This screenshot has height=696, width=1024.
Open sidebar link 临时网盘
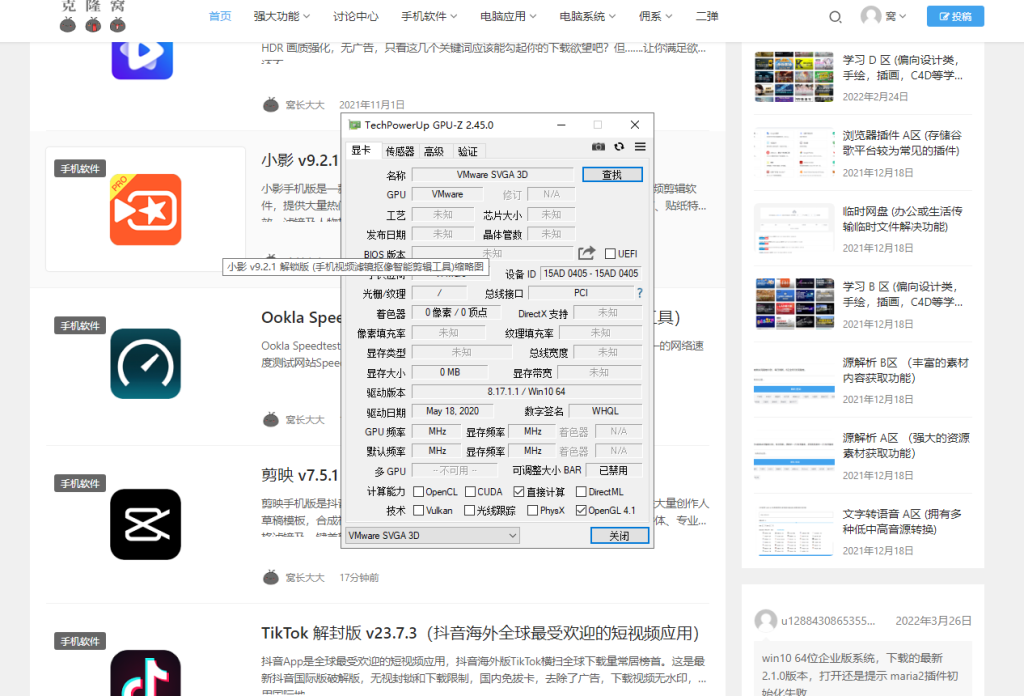pos(902,219)
